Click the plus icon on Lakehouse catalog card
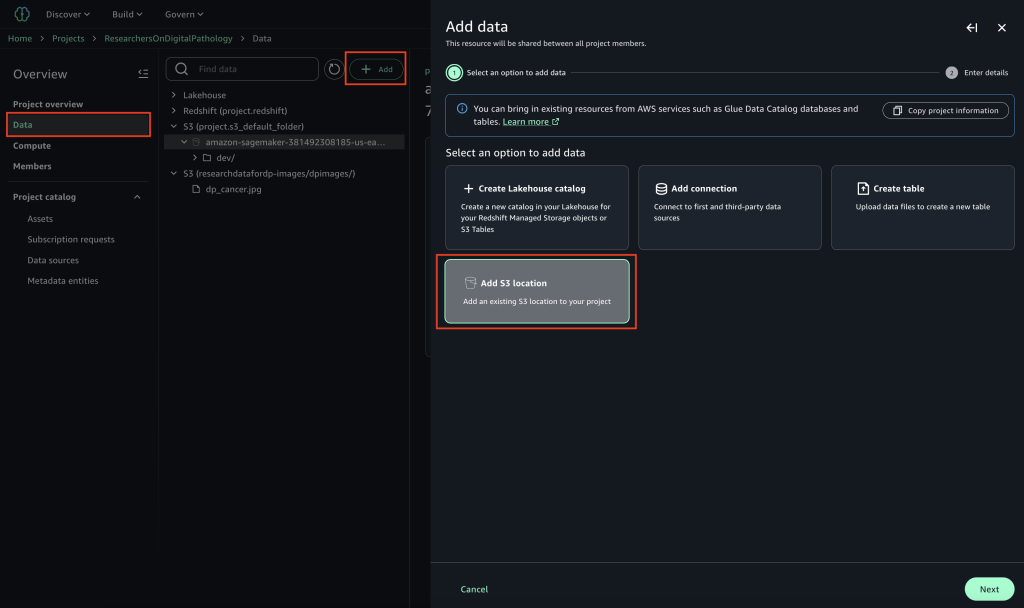 (x=468, y=189)
